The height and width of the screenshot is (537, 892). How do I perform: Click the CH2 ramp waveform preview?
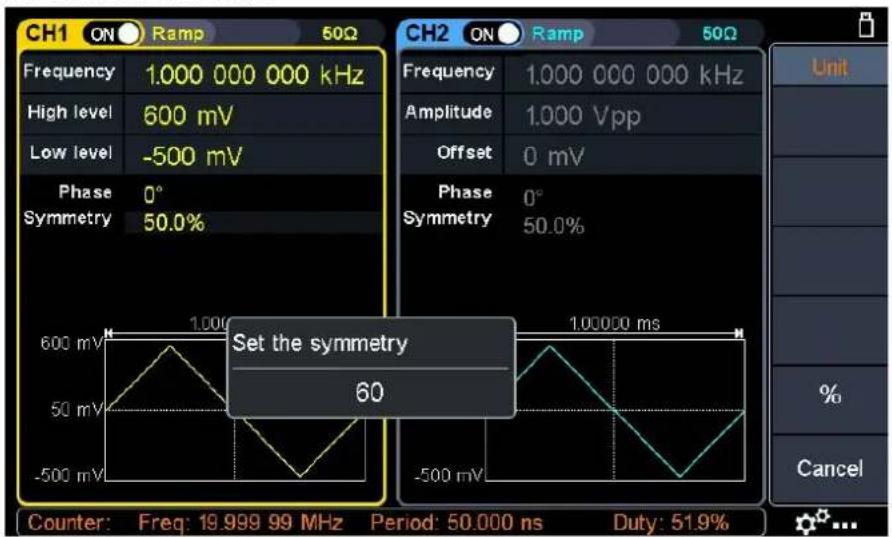pos(615,411)
